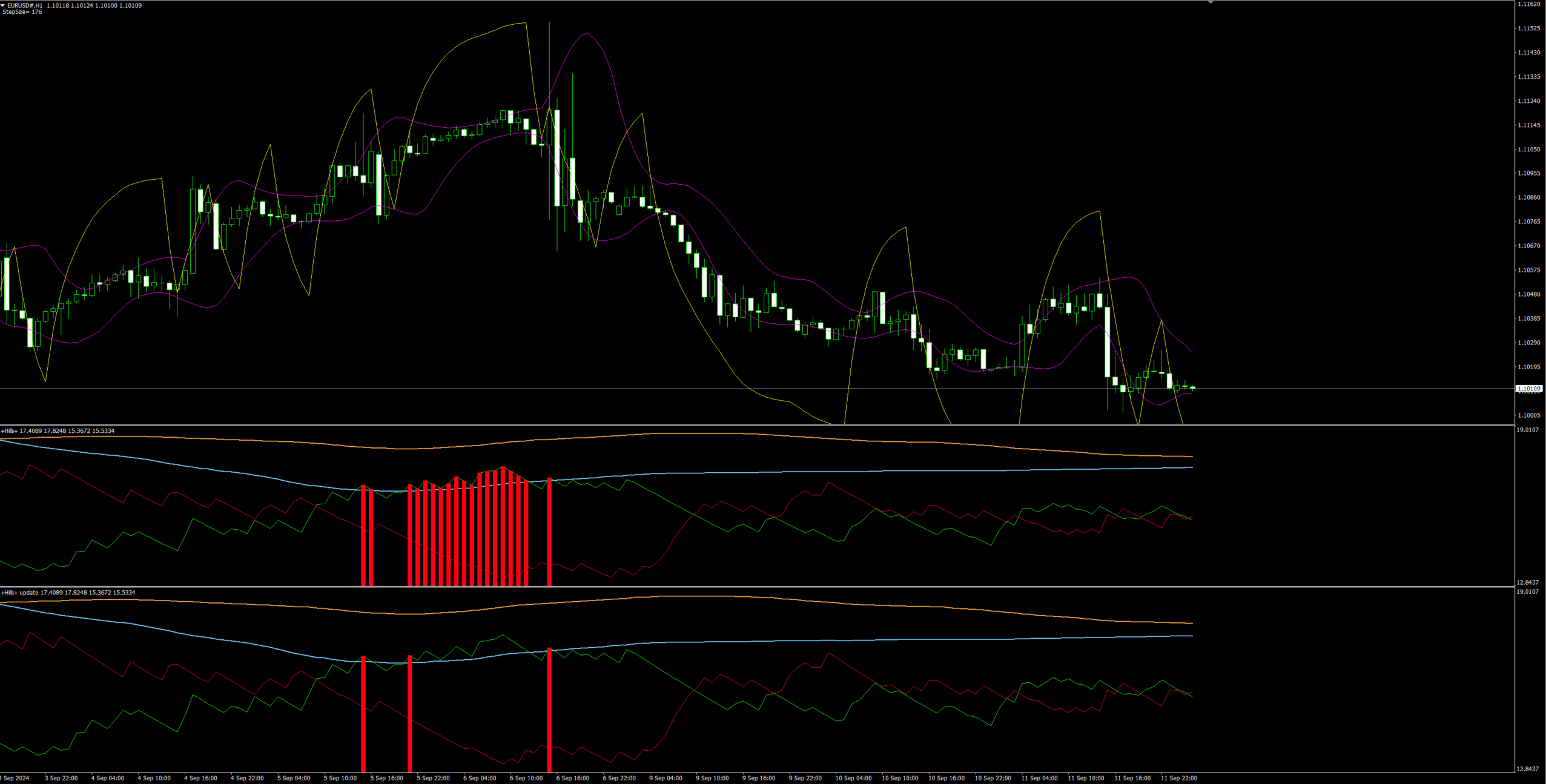Click the current price label 1.10109

(x=1529, y=389)
